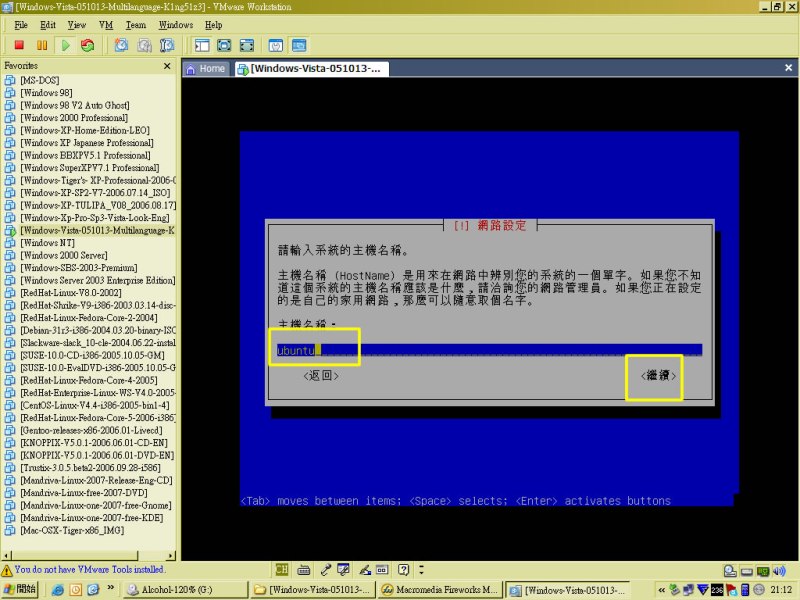This screenshot has height=600, width=800.
Task: Open the Windows menu
Action: click(x=176, y=25)
